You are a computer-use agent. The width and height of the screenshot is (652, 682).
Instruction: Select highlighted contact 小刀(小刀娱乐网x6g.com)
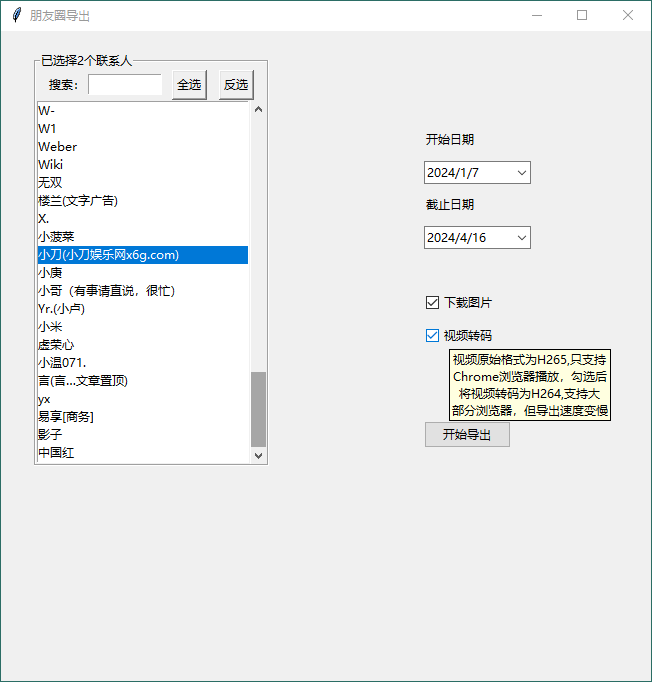click(109, 255)
